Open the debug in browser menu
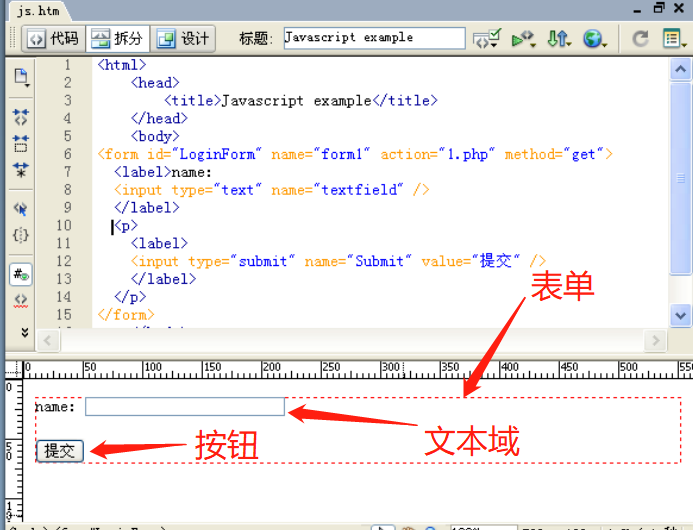Image resolution: width=693 pixels, height=530 pixels. click(524, 39)
